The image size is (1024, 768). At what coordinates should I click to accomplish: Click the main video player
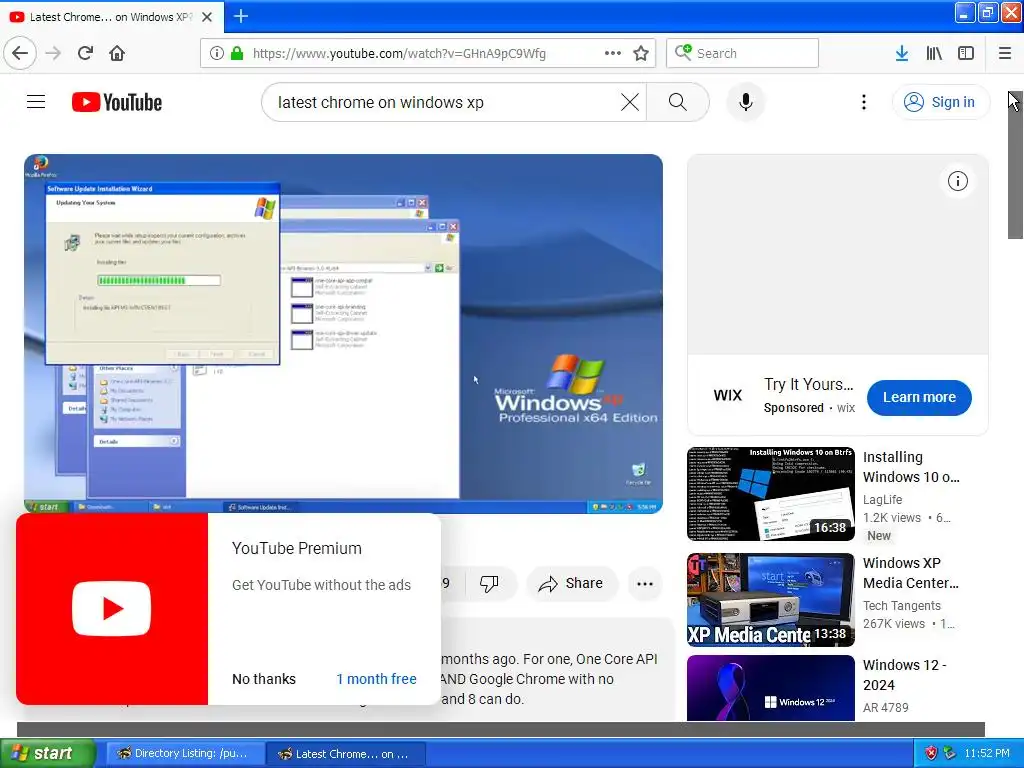tap(344, 334)
